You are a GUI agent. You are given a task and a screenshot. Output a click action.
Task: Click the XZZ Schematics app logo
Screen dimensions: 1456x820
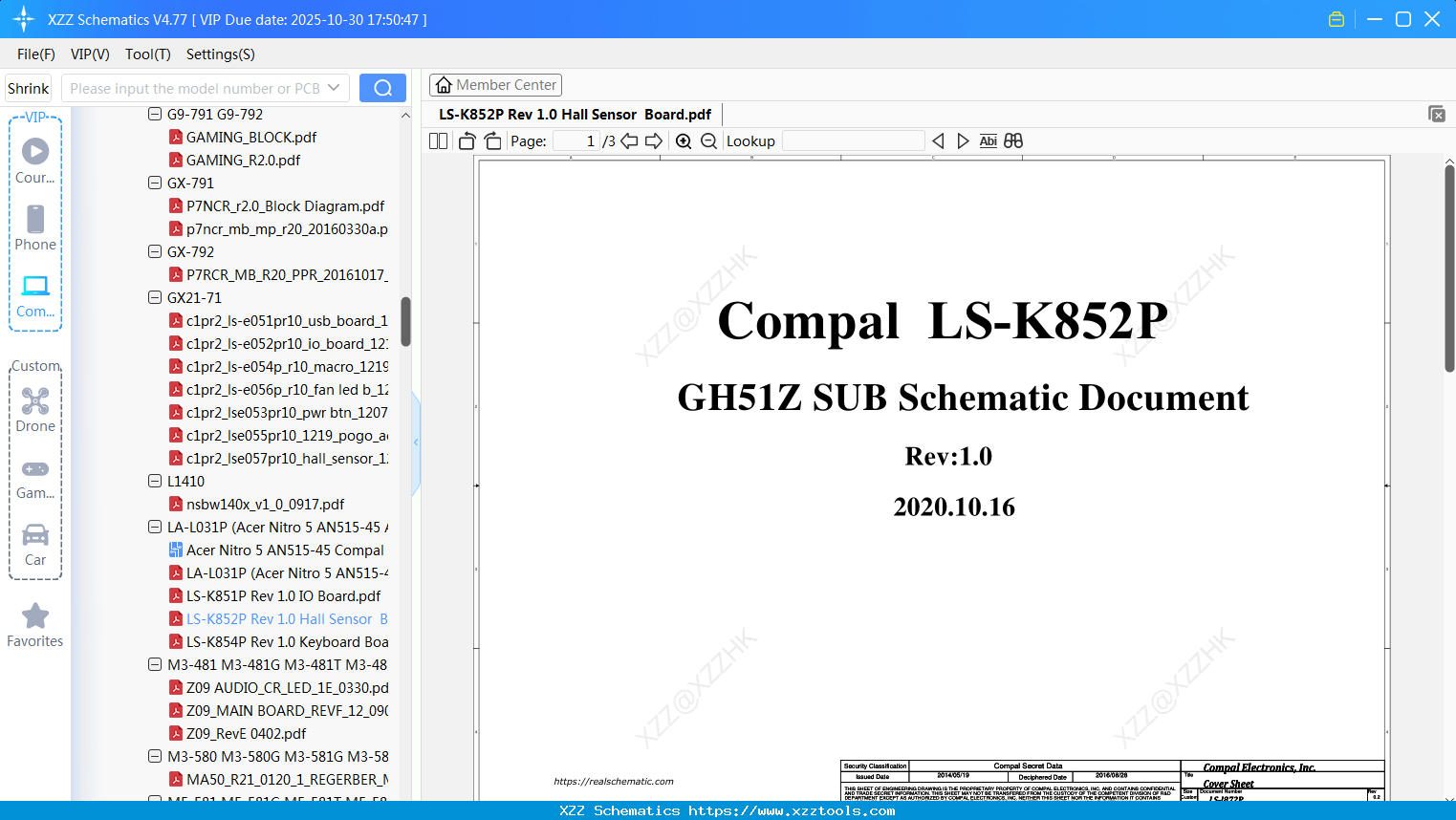coord(24,19)
